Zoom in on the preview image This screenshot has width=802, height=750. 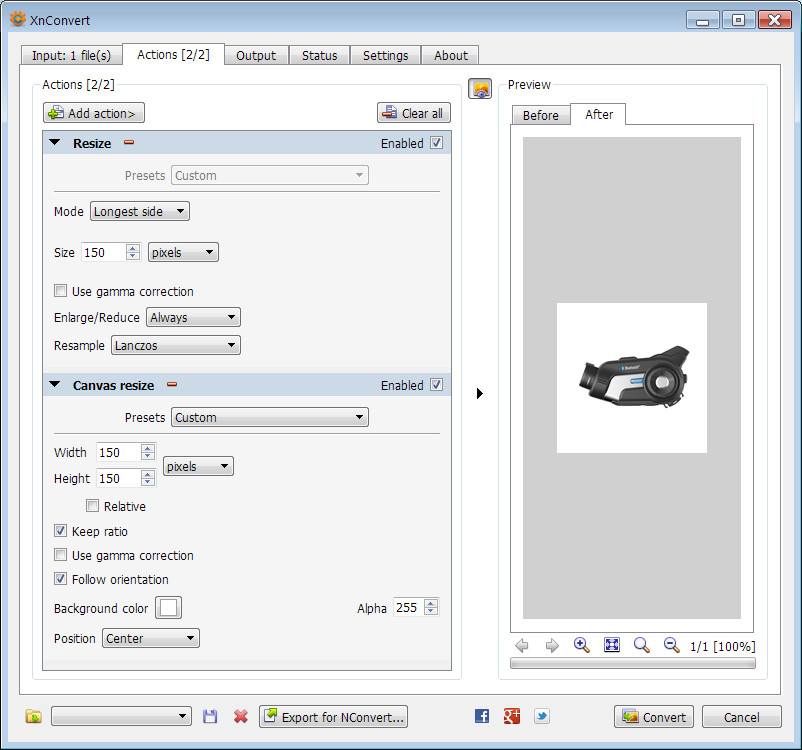(582, 645)
